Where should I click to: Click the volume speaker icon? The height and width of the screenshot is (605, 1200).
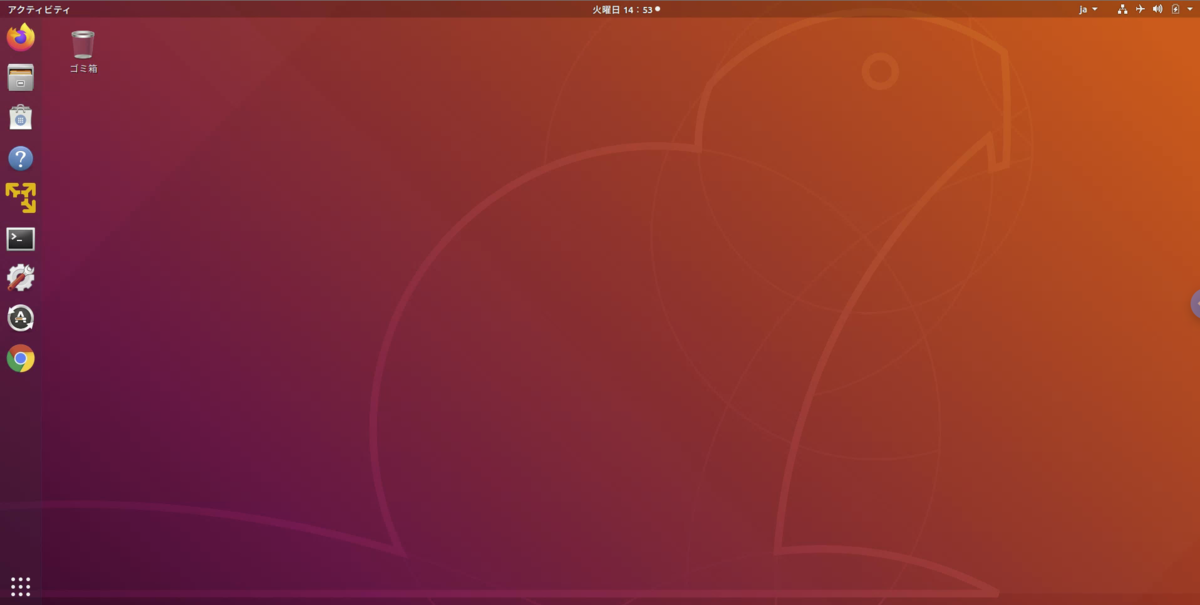coord(1157,9)
